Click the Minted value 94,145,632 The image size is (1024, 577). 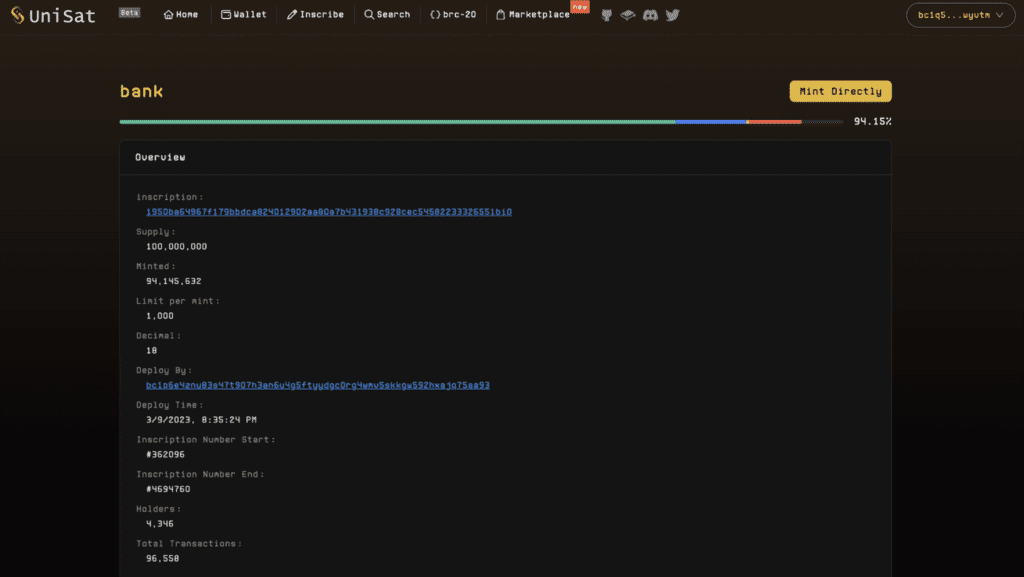[174, 281]
